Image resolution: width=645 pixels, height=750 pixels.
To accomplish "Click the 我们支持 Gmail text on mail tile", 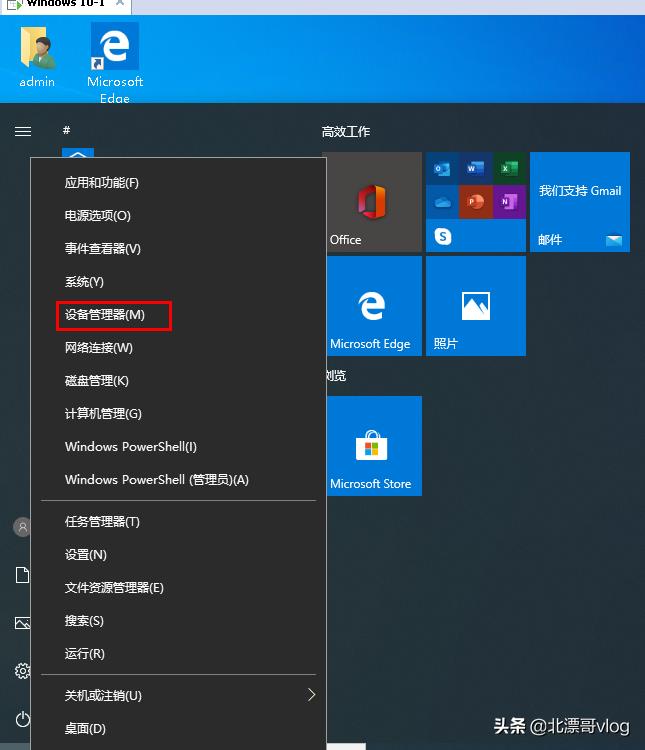I will 580,191.
